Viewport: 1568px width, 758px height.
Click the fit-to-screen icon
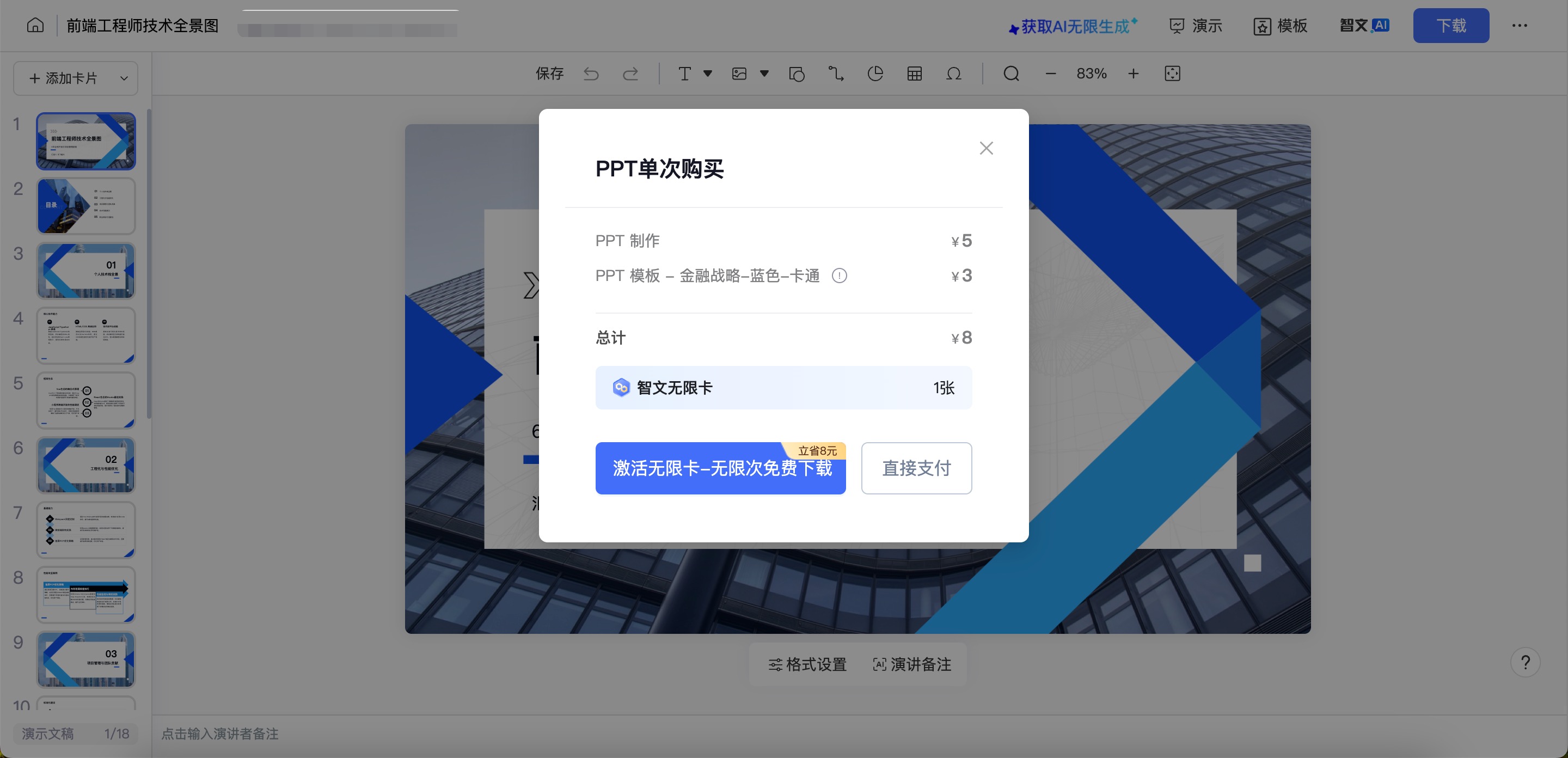[1172, 74]
